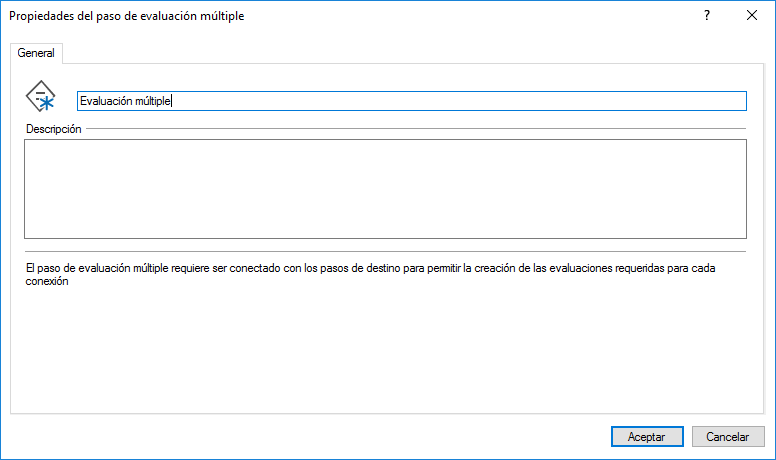
Task: Click the empty title bar space left of help
Action: (x=470, y=15)
